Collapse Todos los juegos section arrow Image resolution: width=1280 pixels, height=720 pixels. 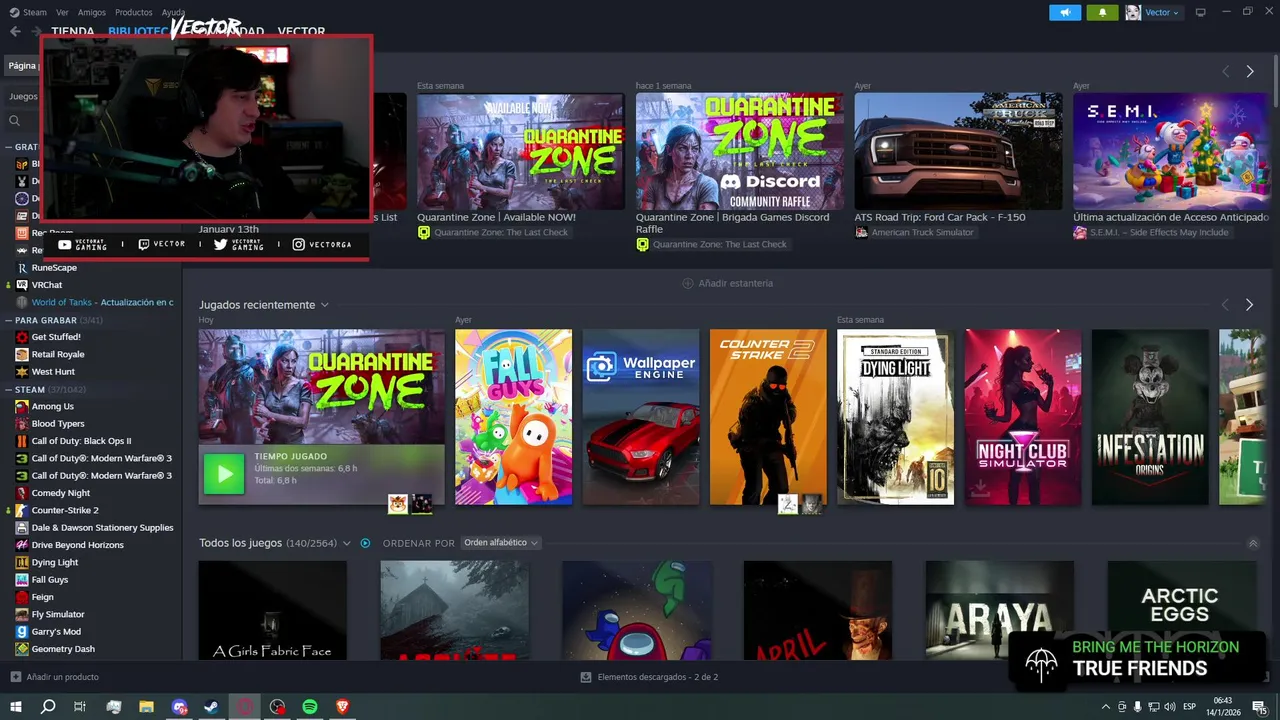pos(1253,543)
